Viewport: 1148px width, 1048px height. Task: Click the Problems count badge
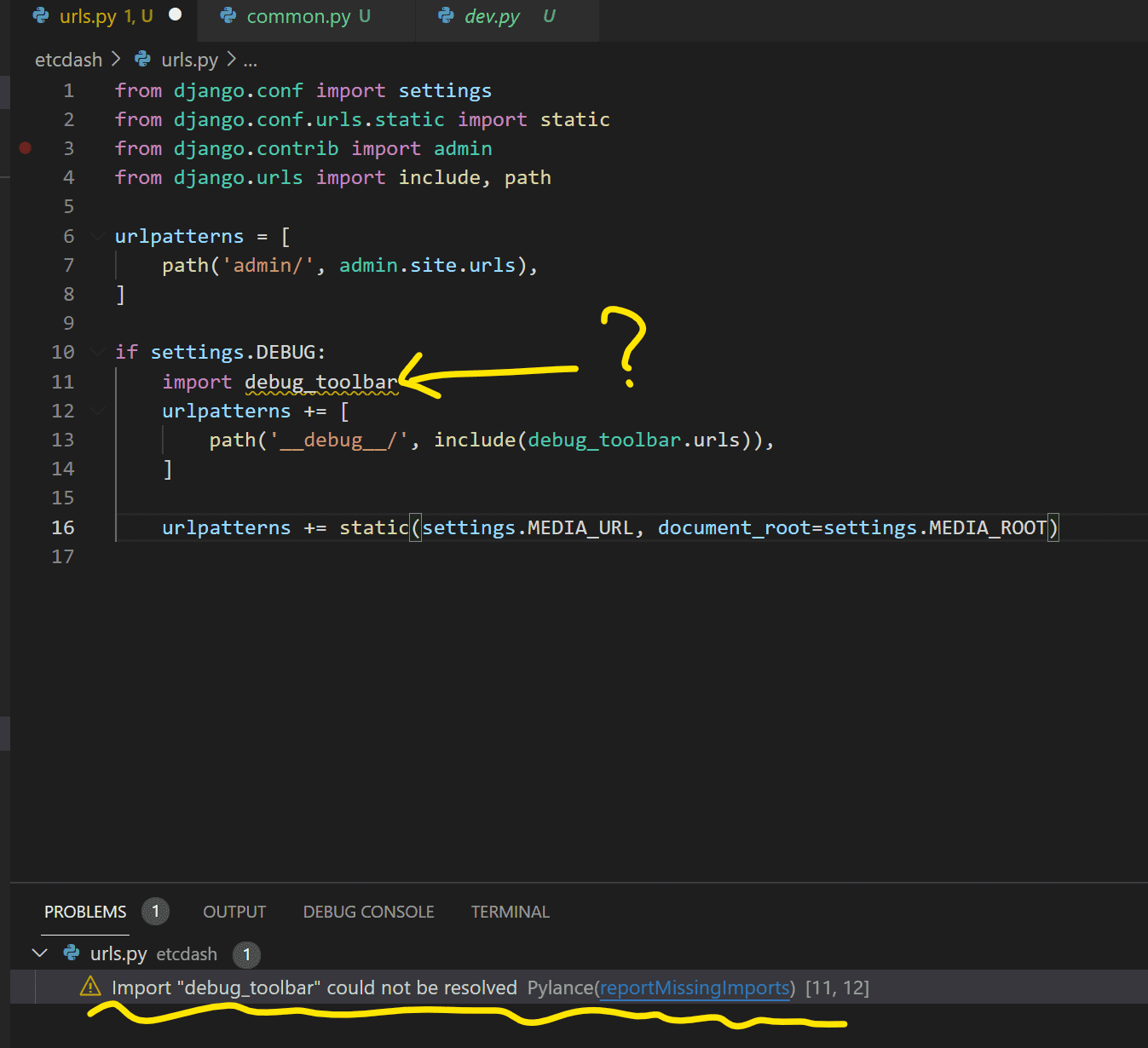155,912
